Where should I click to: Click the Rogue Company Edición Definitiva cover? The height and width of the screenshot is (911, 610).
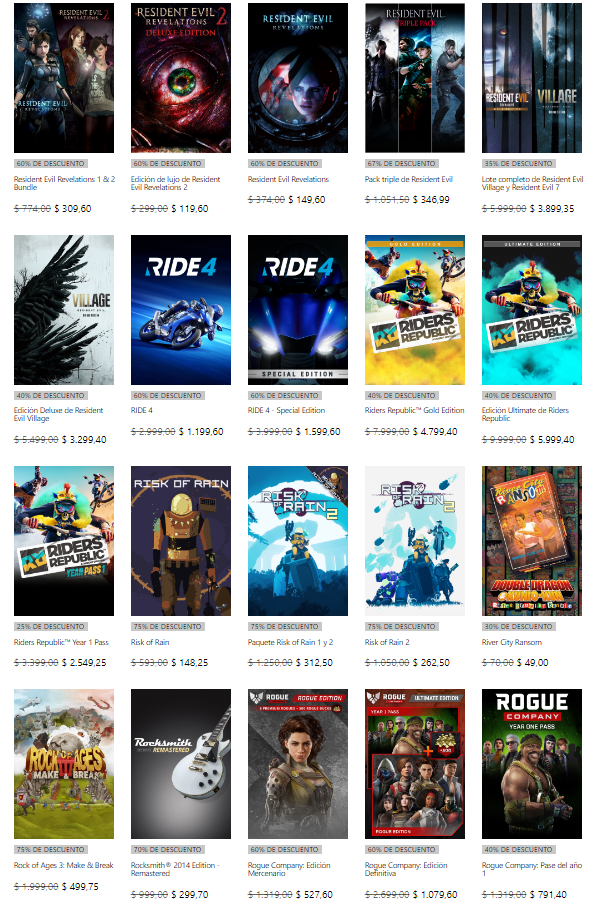point(414,763)
